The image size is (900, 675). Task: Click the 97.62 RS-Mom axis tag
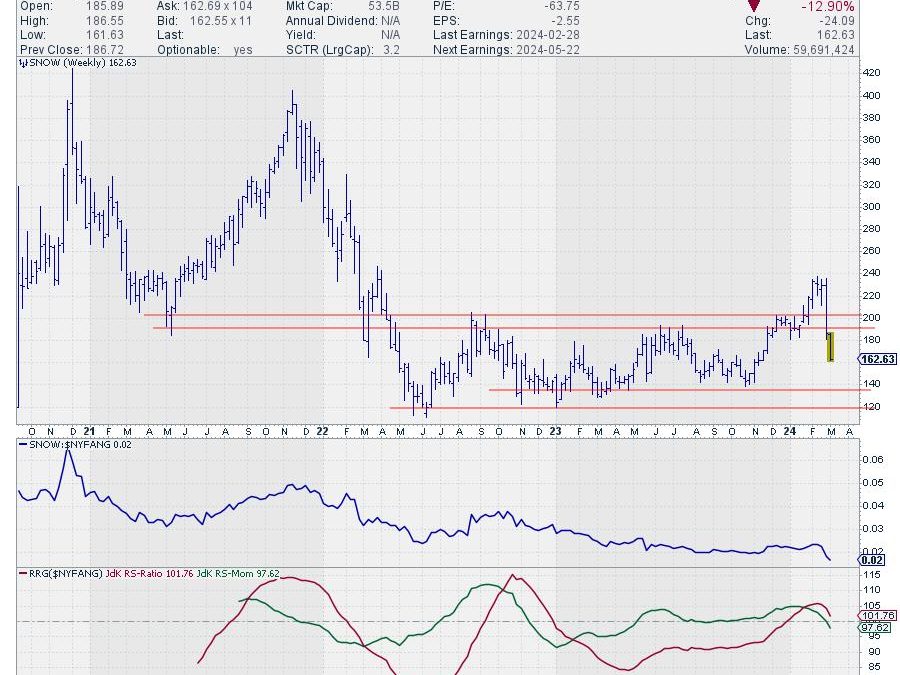[875, 627]
